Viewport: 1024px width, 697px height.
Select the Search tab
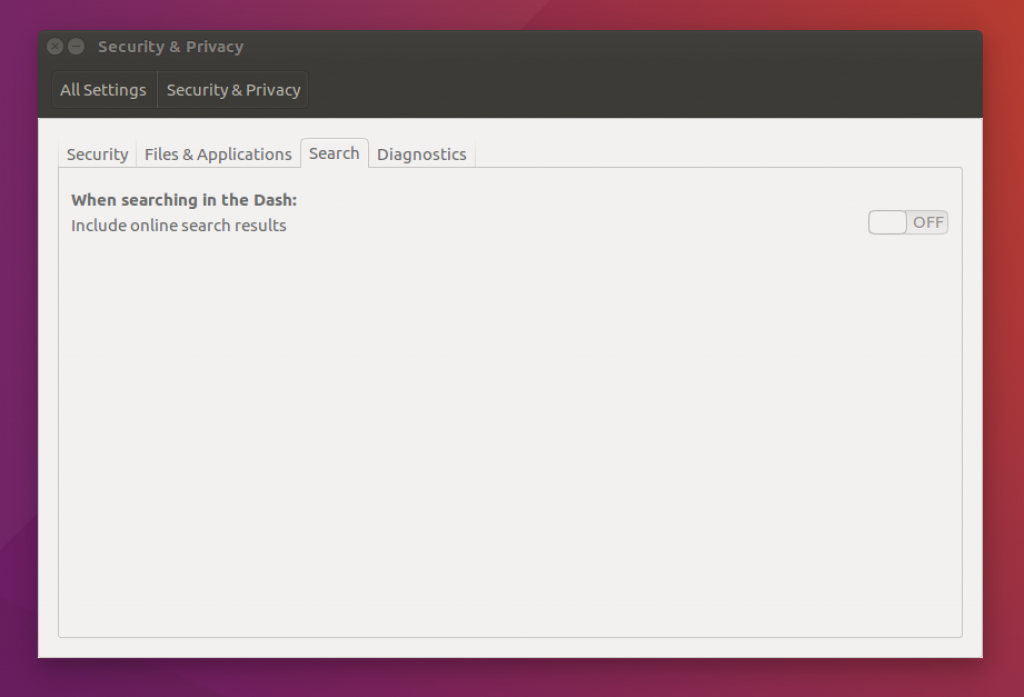click(x=334, y=153)
